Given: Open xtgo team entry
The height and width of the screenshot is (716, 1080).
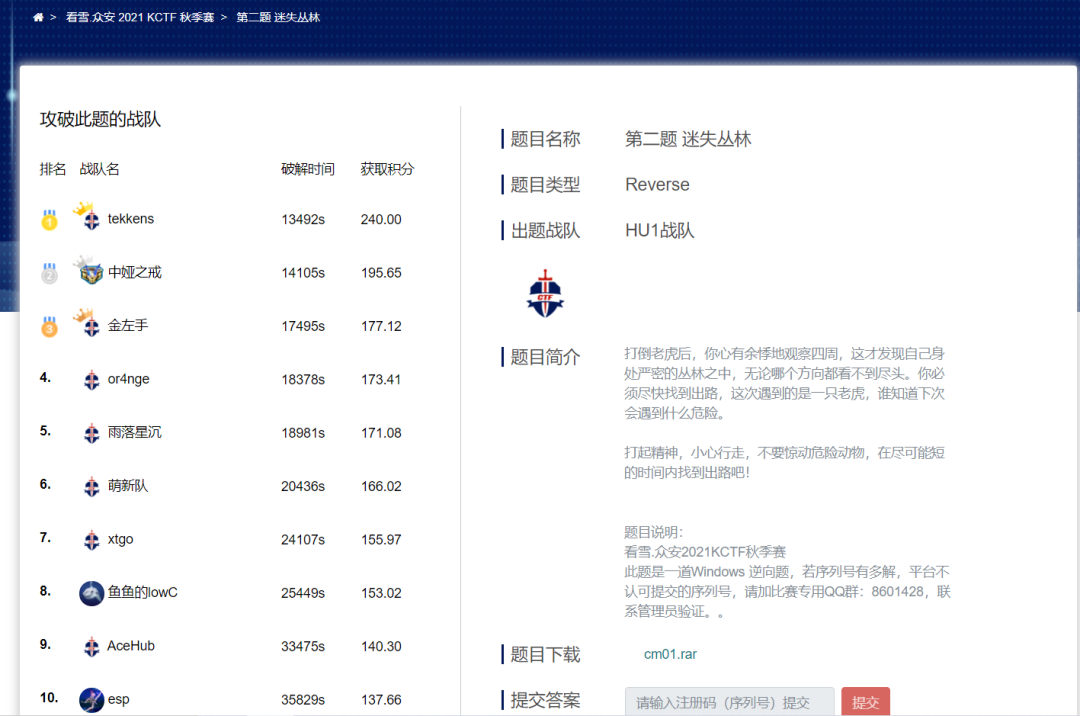Looking at the screenshot, I should 120,539.
